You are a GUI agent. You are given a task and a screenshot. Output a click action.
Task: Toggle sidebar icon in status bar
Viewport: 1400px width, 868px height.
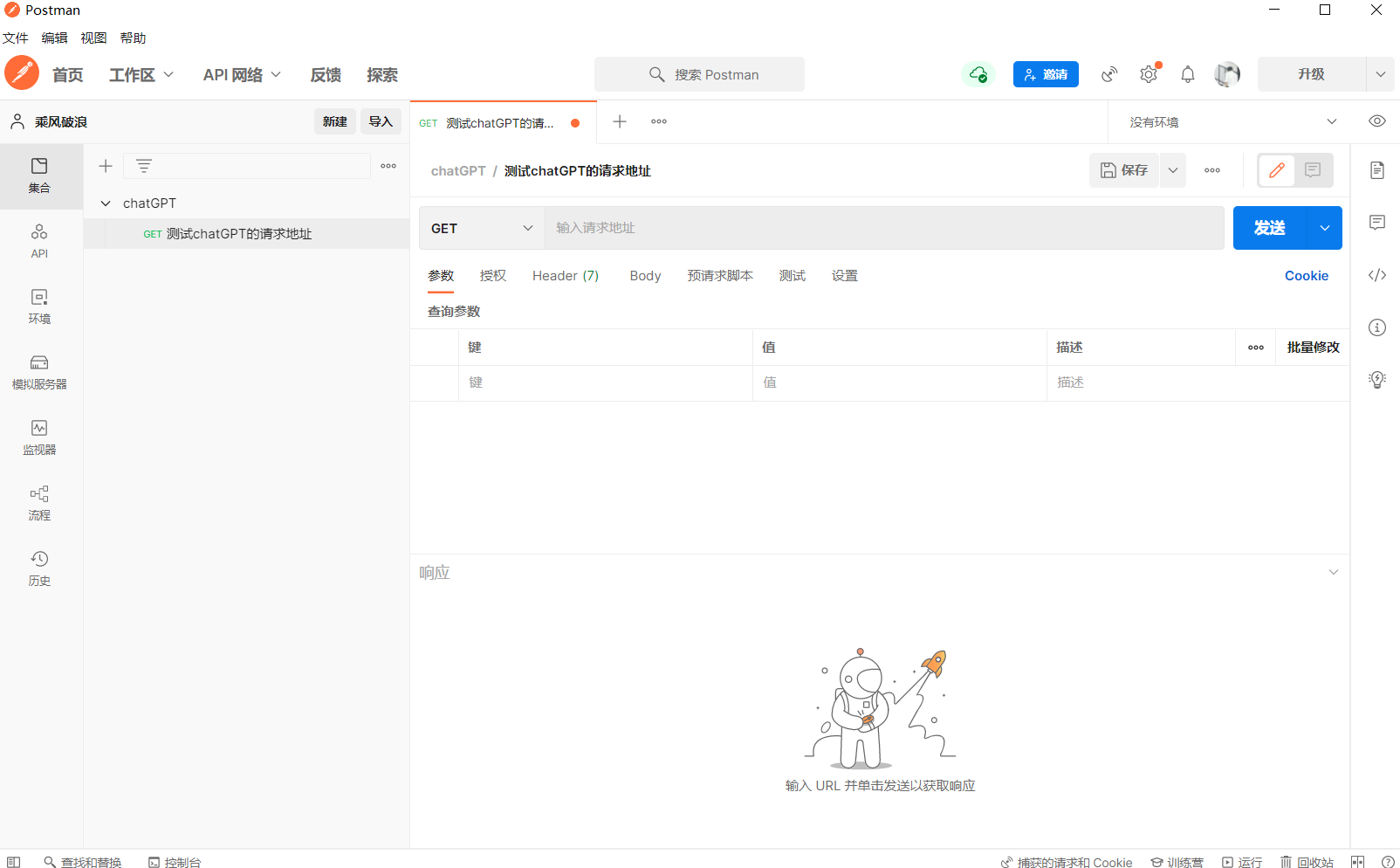point(13,862)
